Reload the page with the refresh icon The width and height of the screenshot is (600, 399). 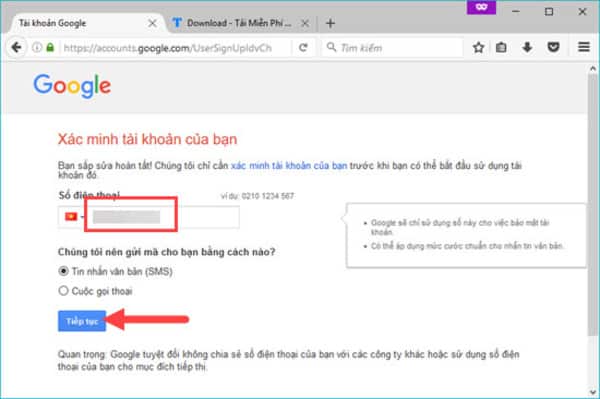[303, 47]
